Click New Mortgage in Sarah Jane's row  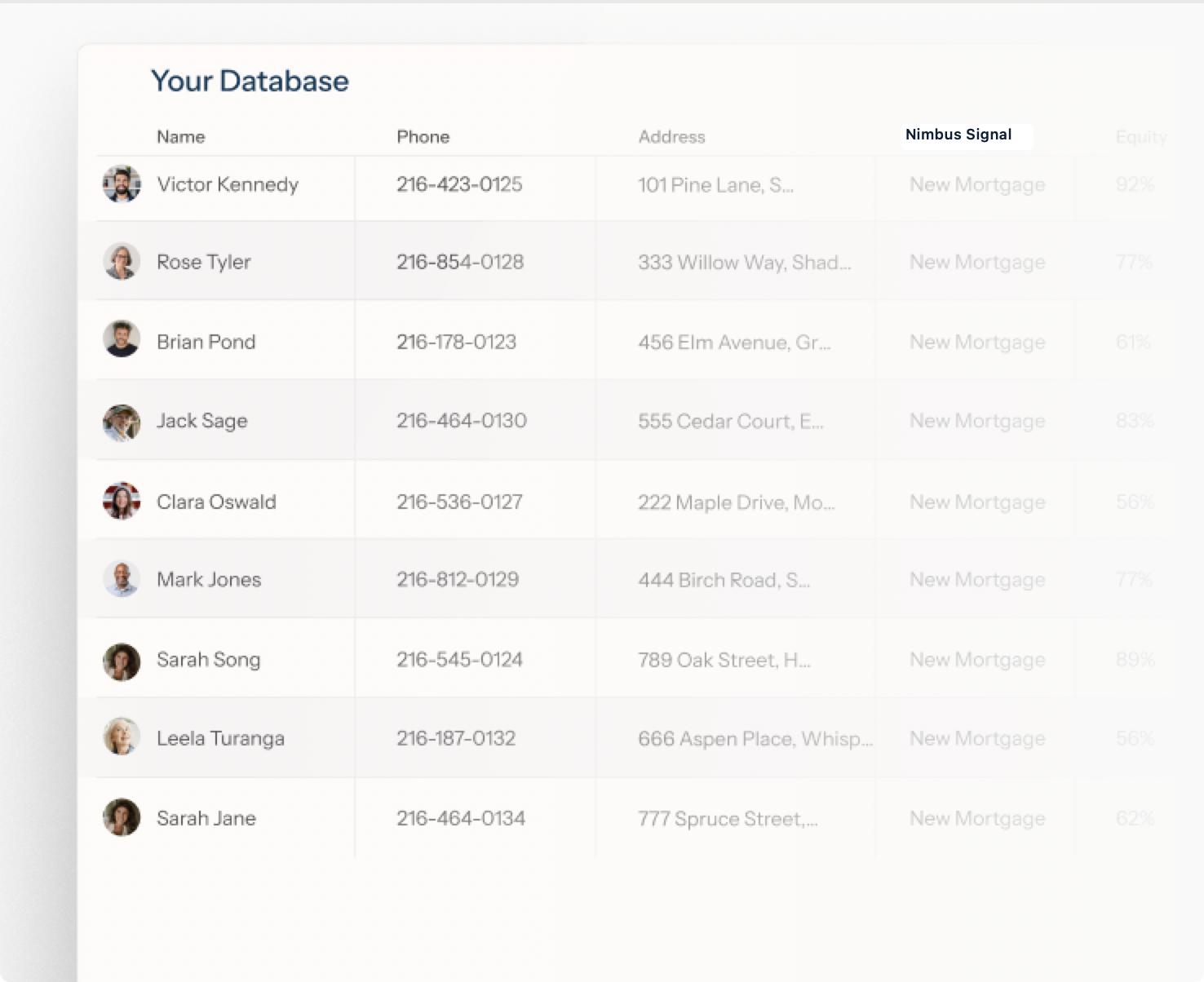point(977,819)
